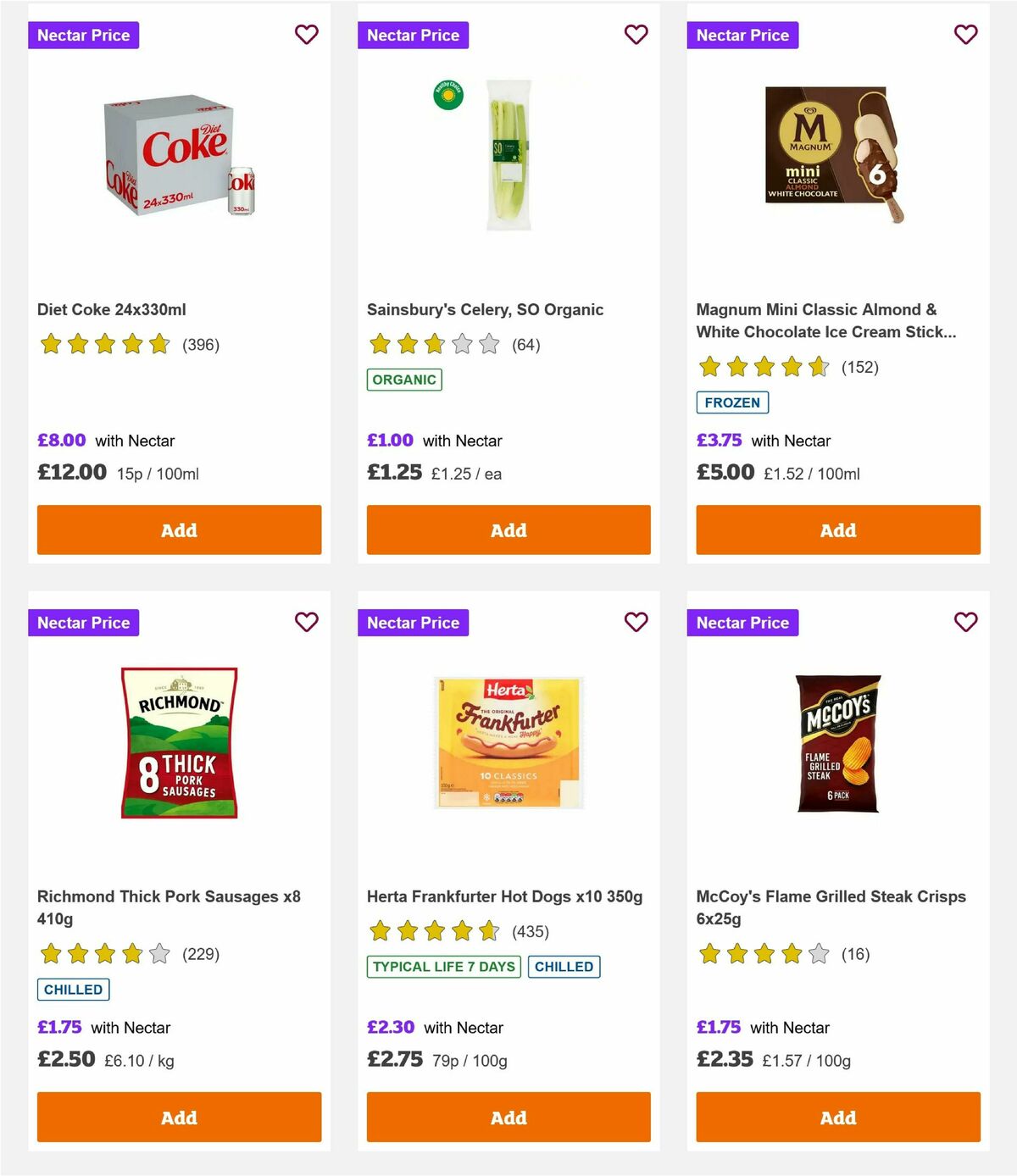This screenshot has height=1176, width=1017.
Task: Click the heart icon on Magnum Mini ice cream
Action: pyautogui.click(x=965, y=35)
